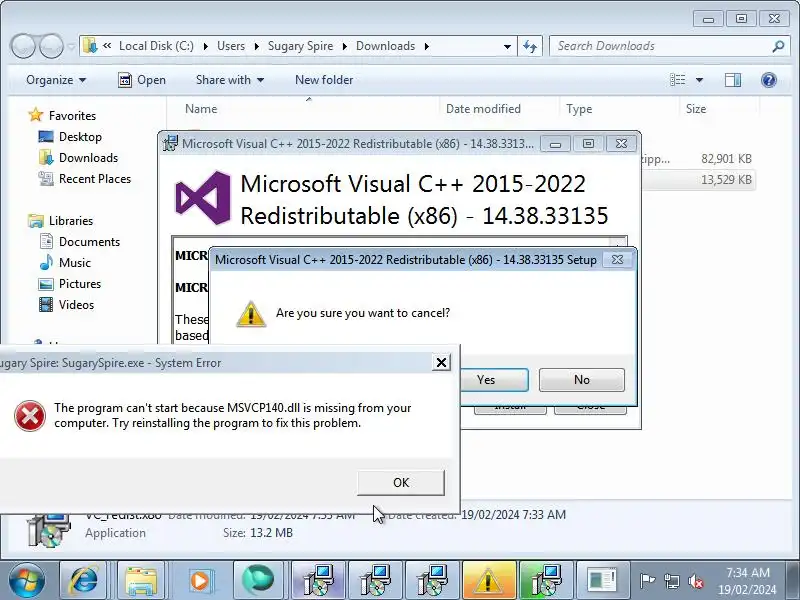Click Users in the address path

pos(231,46)
